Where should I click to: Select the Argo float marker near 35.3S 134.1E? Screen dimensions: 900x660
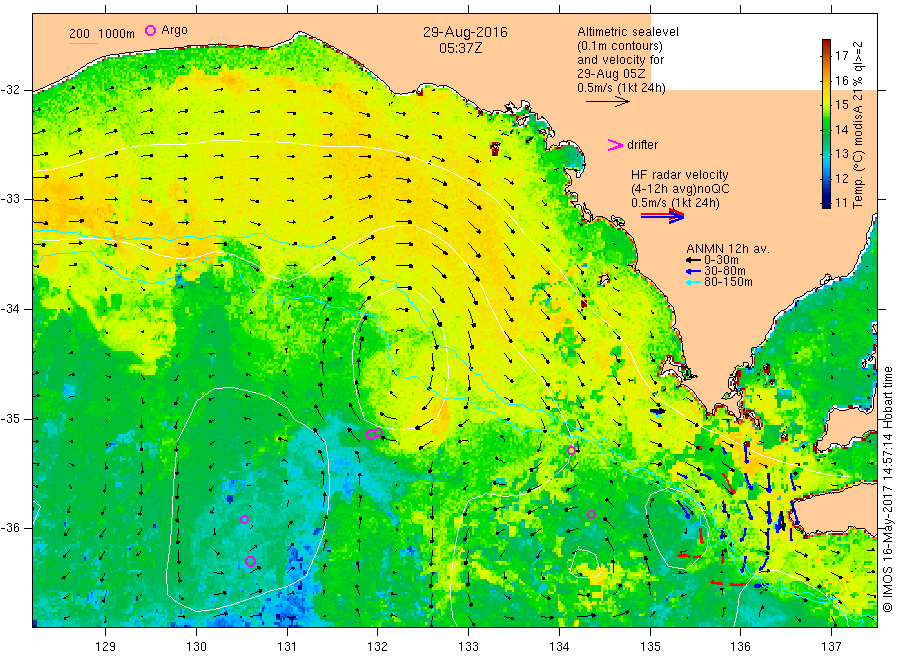pyautogui.click(x=571, y=451)
